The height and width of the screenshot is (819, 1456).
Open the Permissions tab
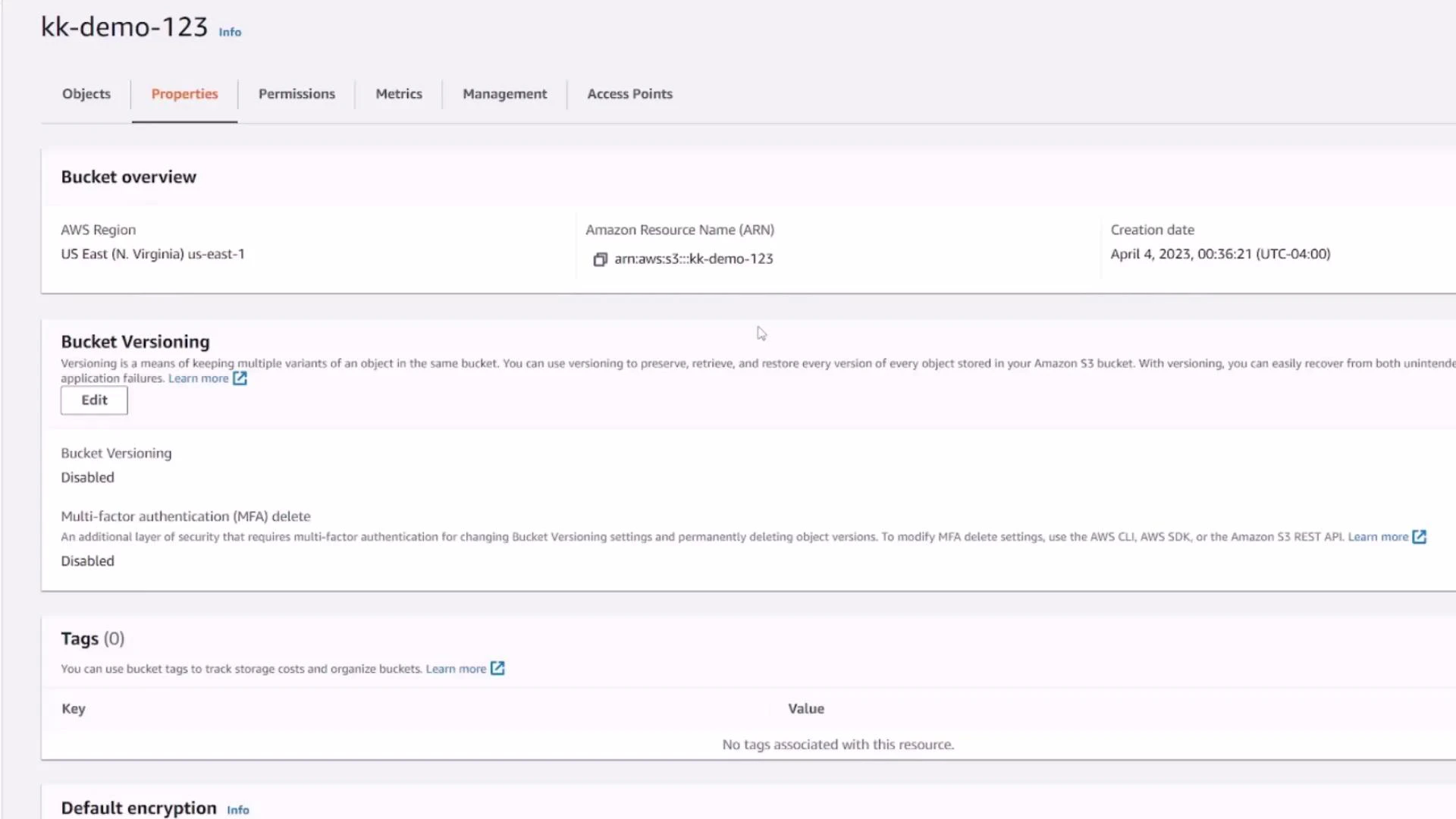tap(297, 93)
